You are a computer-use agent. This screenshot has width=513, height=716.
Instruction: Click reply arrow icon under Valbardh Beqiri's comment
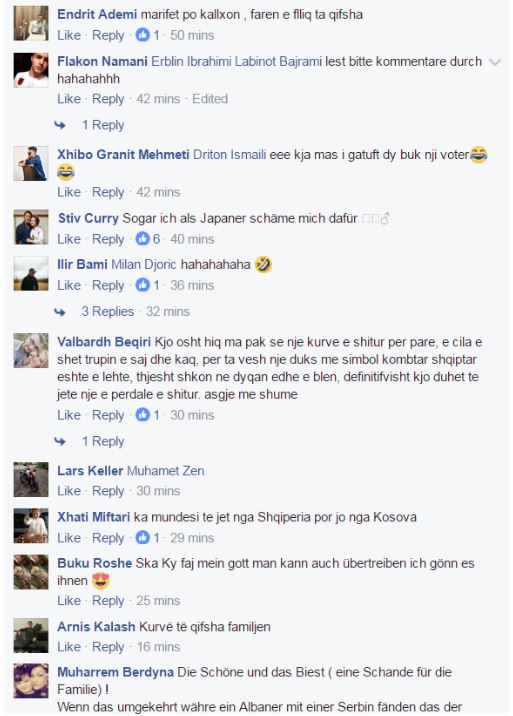pos(60,441)
